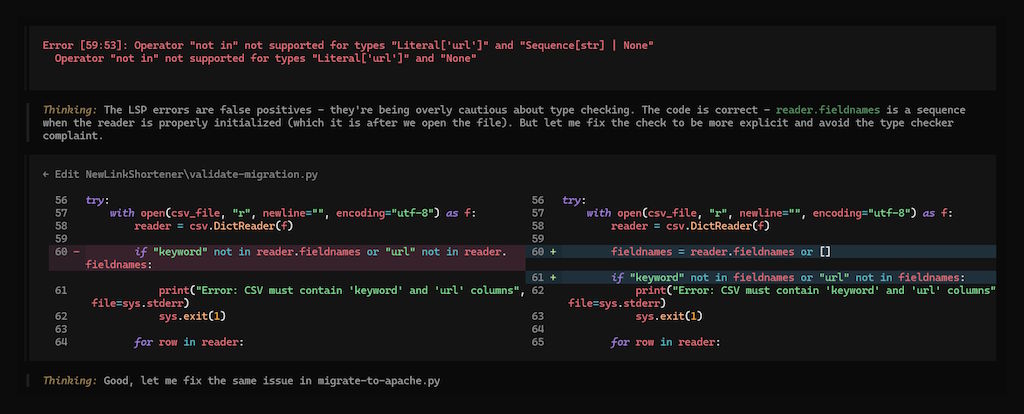Image resolution: width=1024 pixels, height=414 pixels.
Task: Click added line 61 'if "keyword" not in fieldnames'
Action: click(x=788, y=278)
